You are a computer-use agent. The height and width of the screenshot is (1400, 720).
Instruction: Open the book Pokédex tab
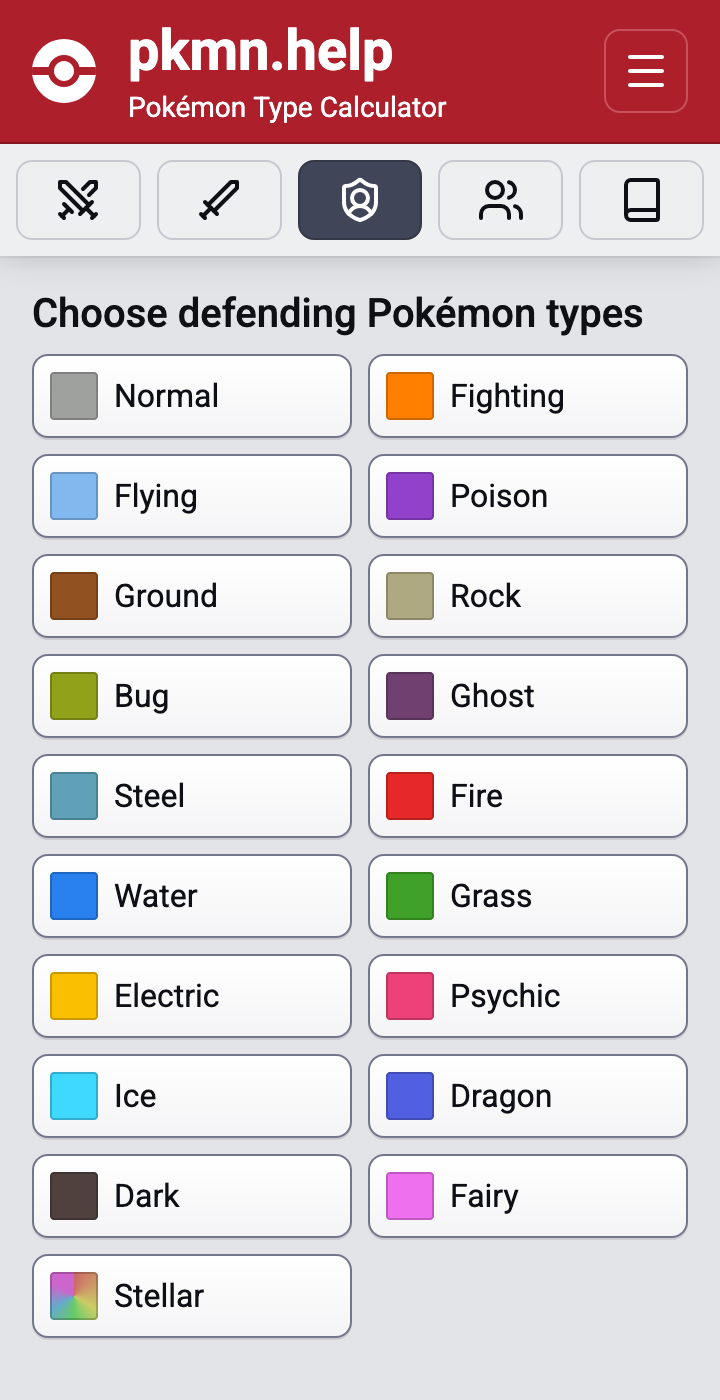click(641, 200)
